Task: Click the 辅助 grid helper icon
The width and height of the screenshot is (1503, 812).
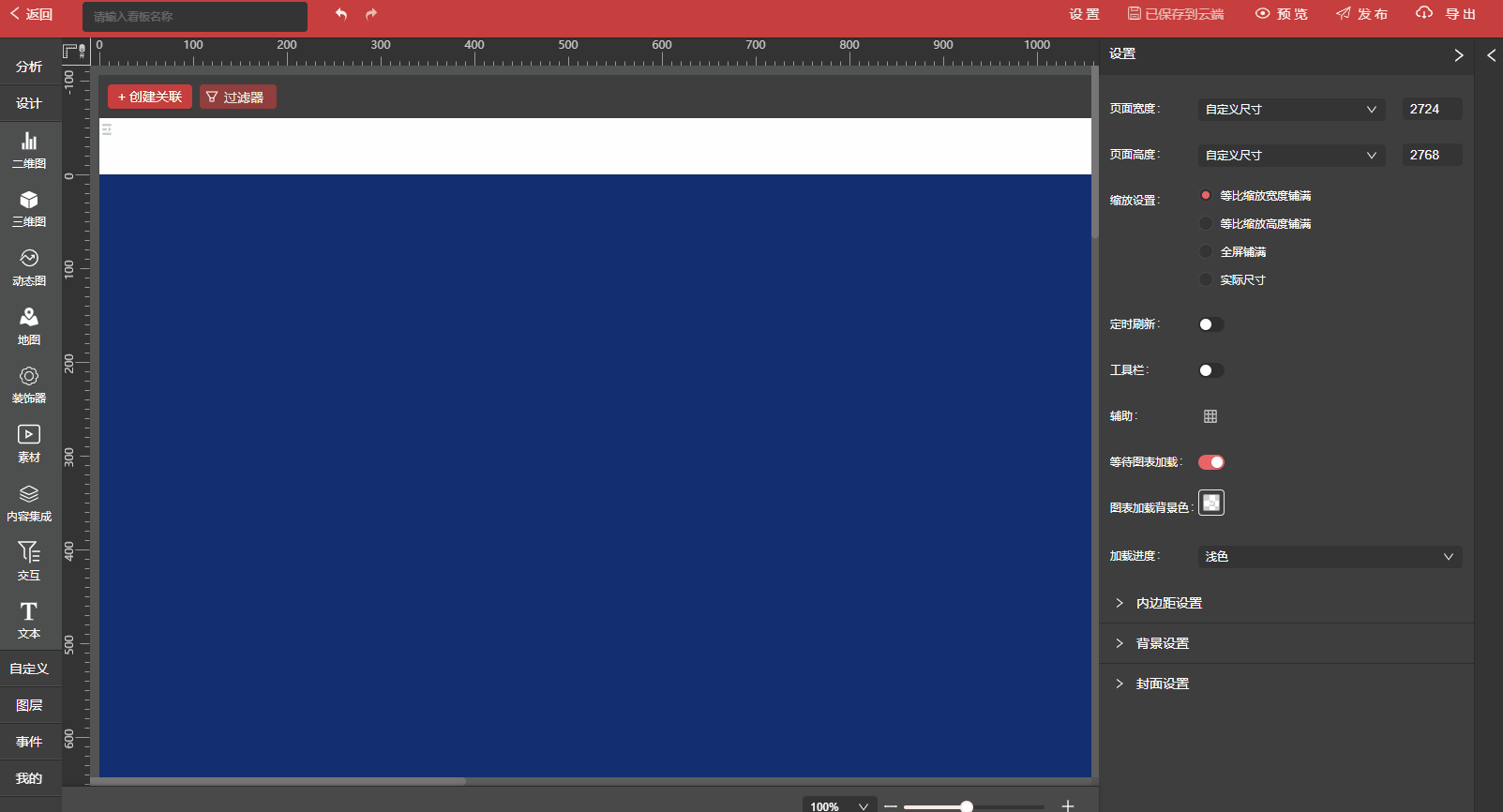Action: coord(1210,416)
